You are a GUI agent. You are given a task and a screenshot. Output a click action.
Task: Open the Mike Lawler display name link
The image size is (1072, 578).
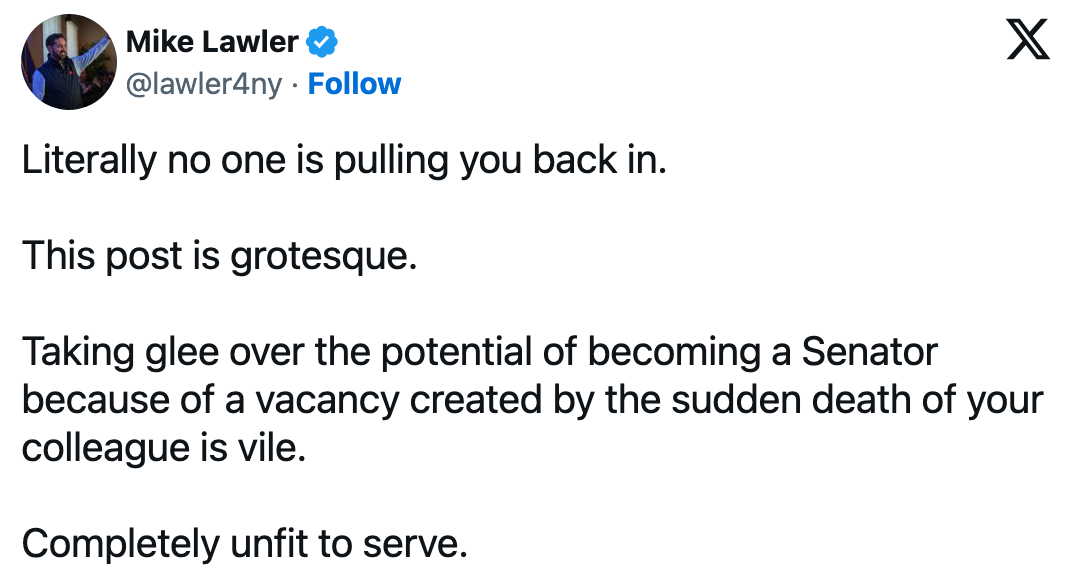tap(213, 42)
